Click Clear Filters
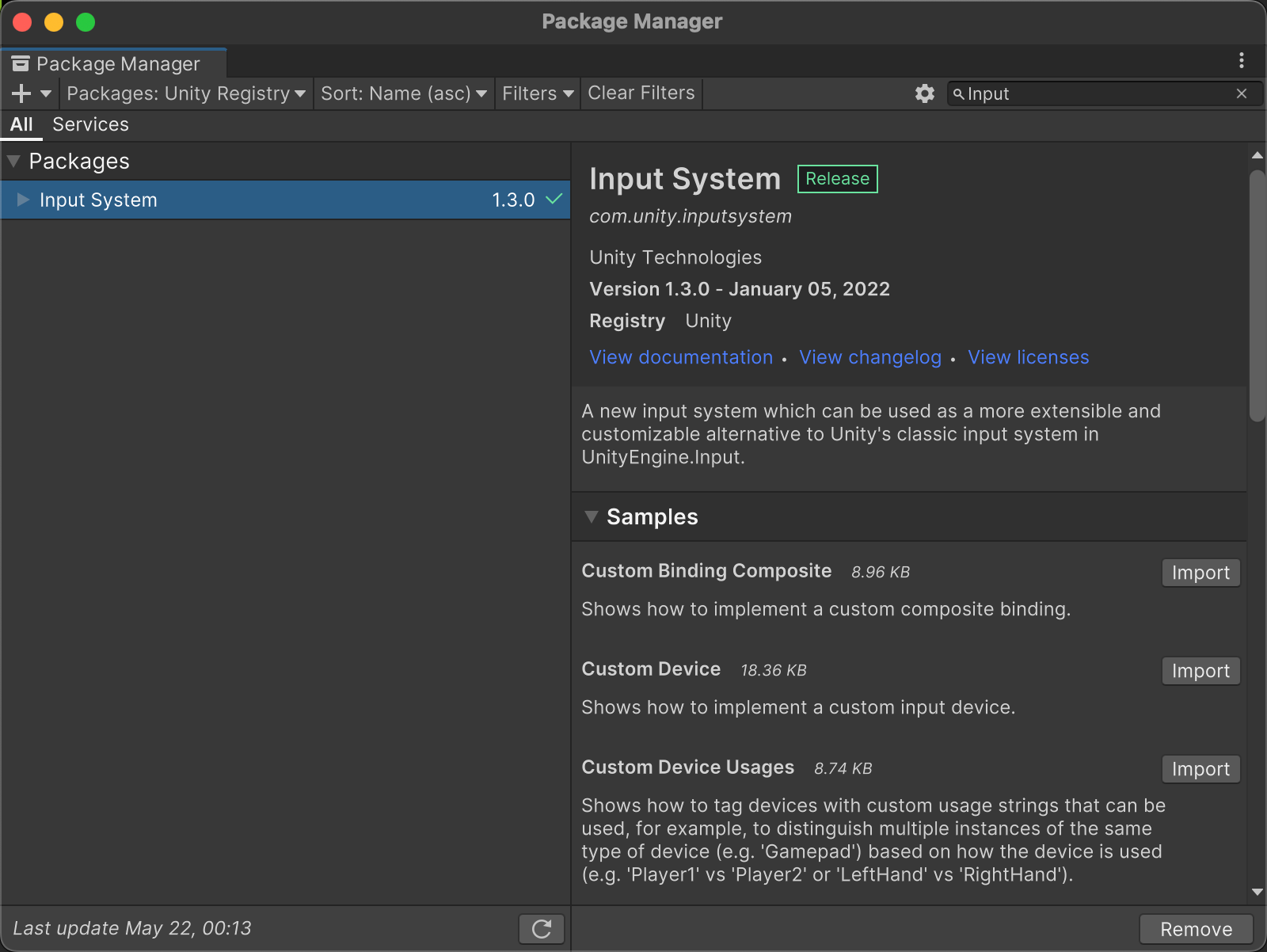This screenshot has width=1267, height=952. pyautogui.click(x=641, y=93)
